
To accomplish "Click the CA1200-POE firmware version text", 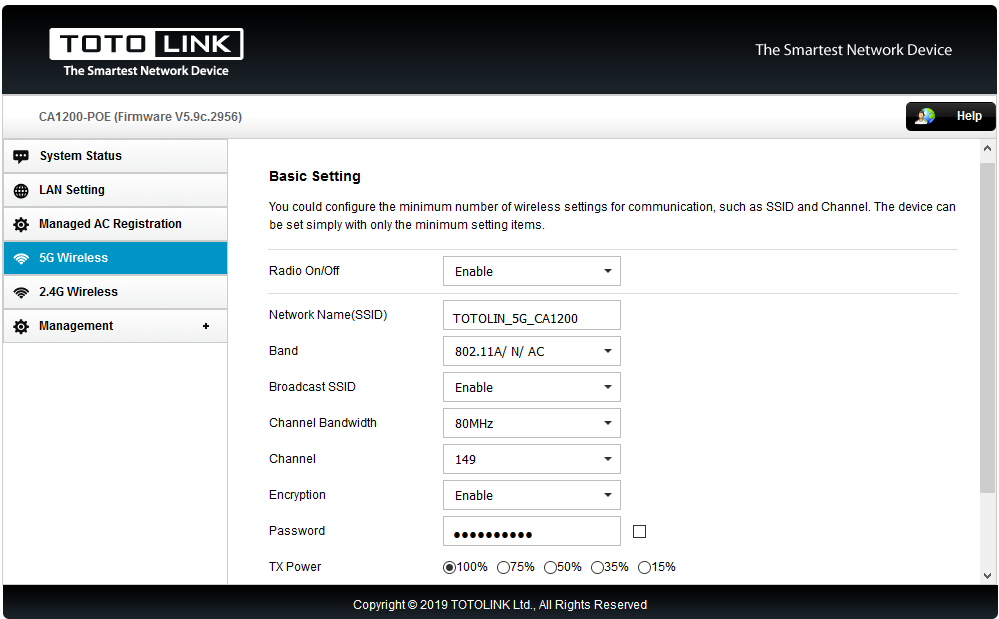I will (140, 117).
